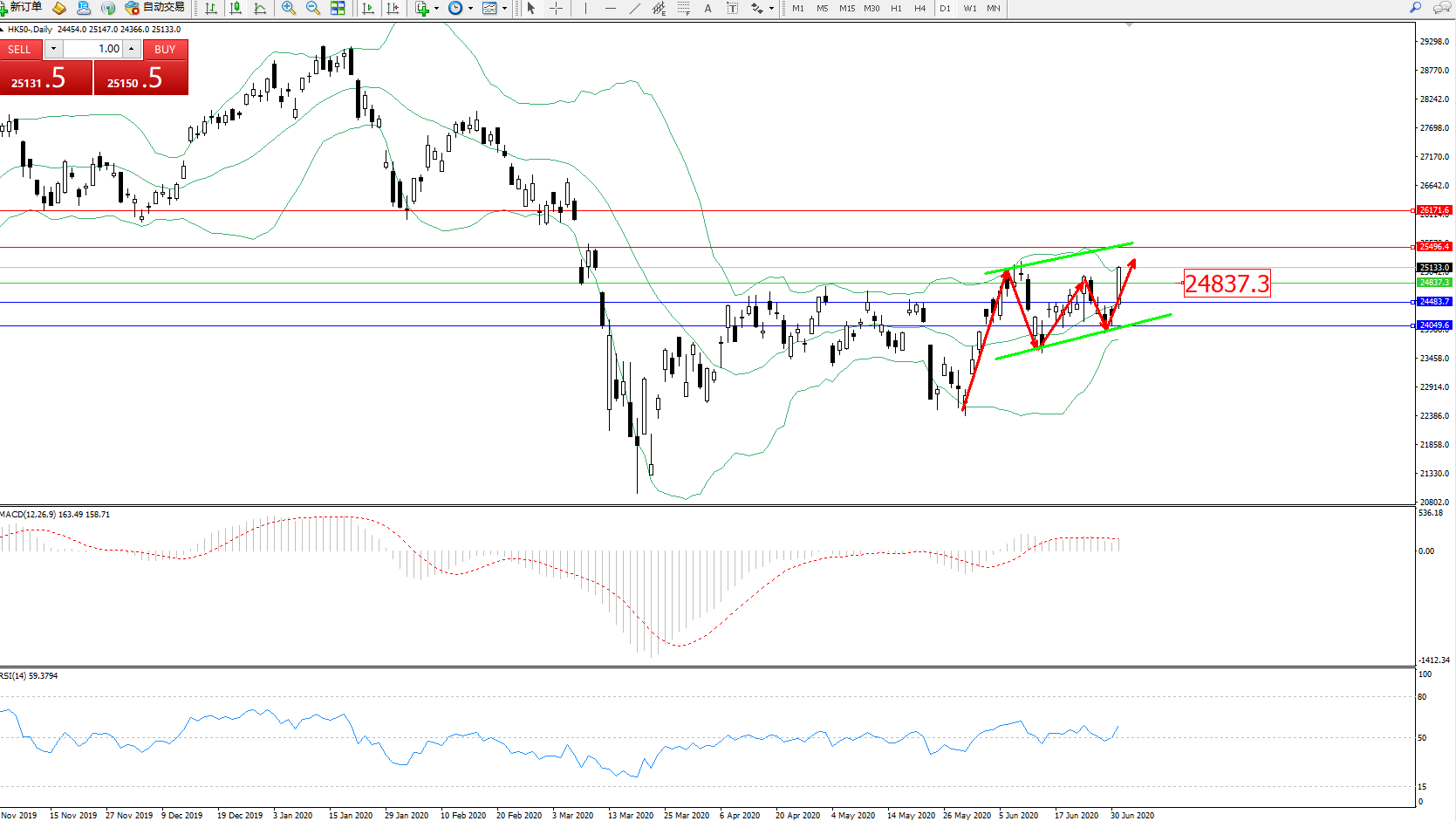
Task: Open the chart templates dropdown arrow
Action: point(504,8)
